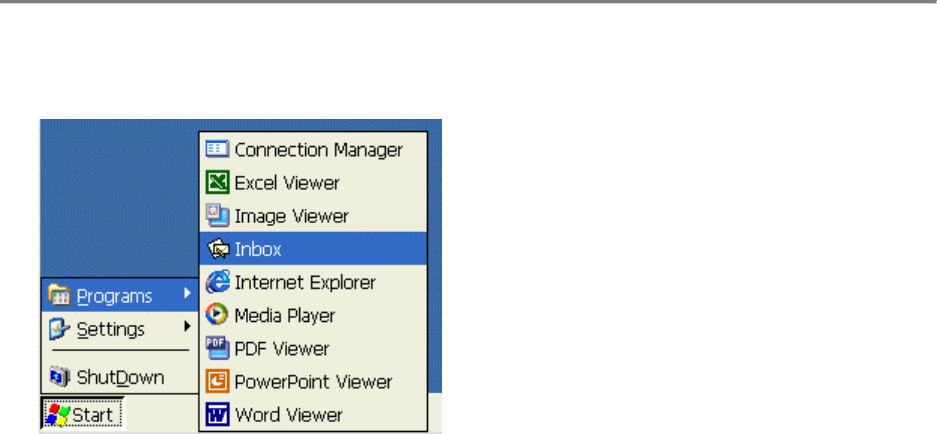Click the Internet Explorer icon
The width and height of the screenshot is (937, 434).
[x=217, y=282]
